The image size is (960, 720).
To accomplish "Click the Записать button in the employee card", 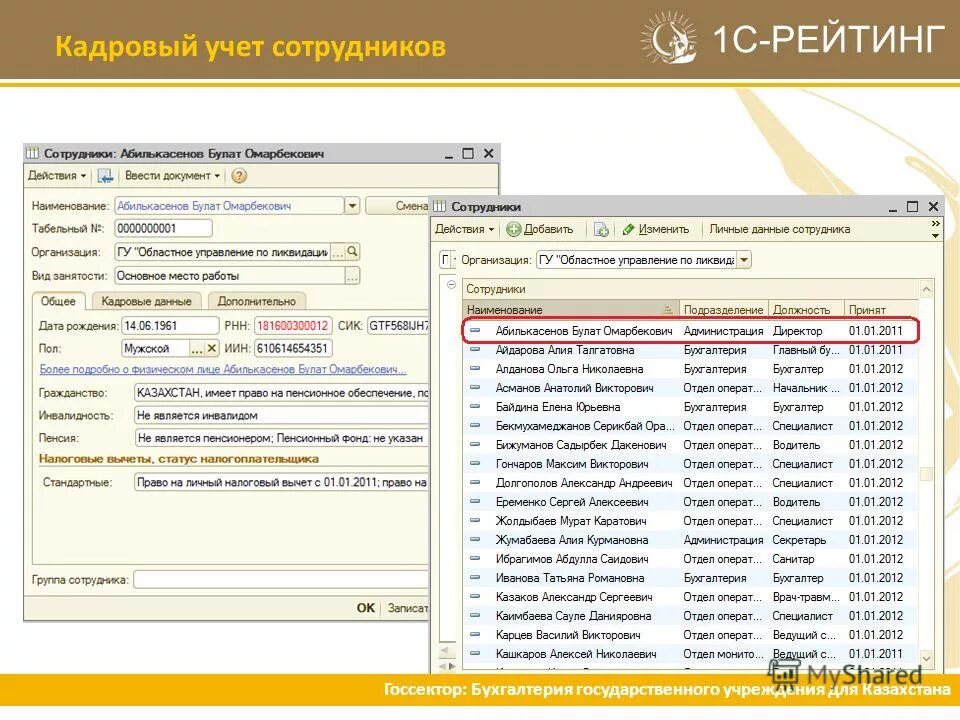I will tap(407, 608).
